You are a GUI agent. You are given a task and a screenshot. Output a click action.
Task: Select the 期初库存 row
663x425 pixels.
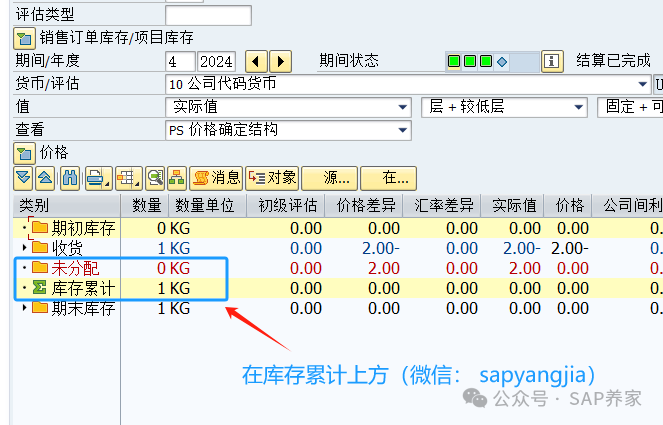click(x=338, y=228)
